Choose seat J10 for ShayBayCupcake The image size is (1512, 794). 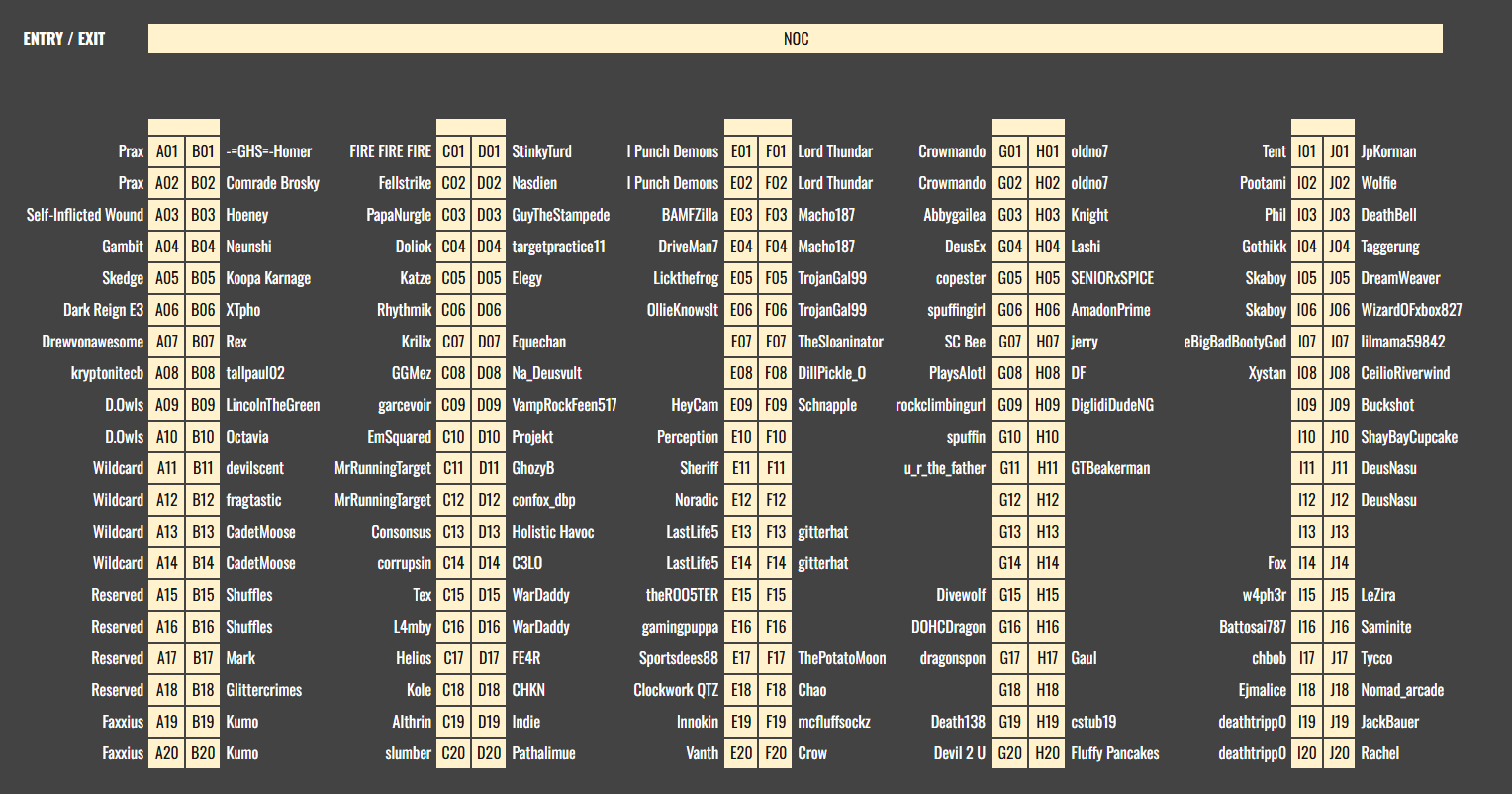tap(1339, 437)
